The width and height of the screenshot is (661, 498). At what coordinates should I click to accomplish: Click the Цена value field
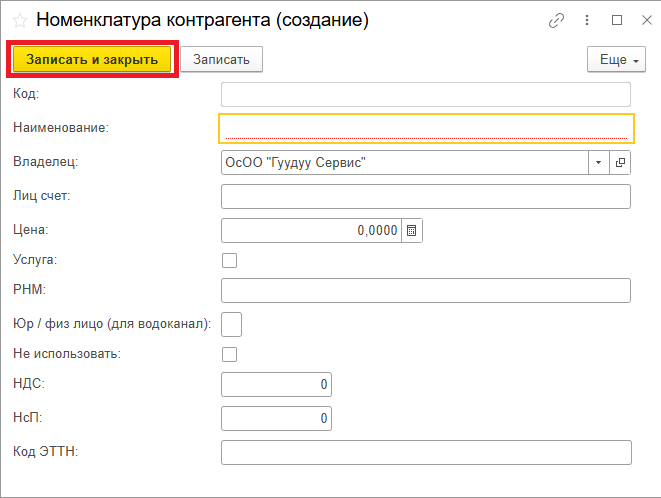tap(312, 230)
